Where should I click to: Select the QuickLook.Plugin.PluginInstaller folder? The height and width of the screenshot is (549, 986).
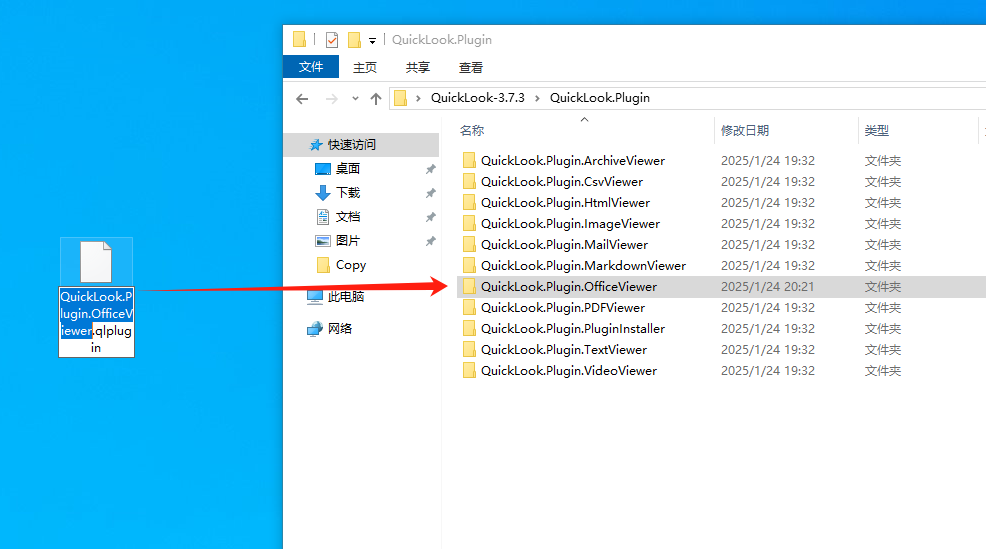point(573,329)
